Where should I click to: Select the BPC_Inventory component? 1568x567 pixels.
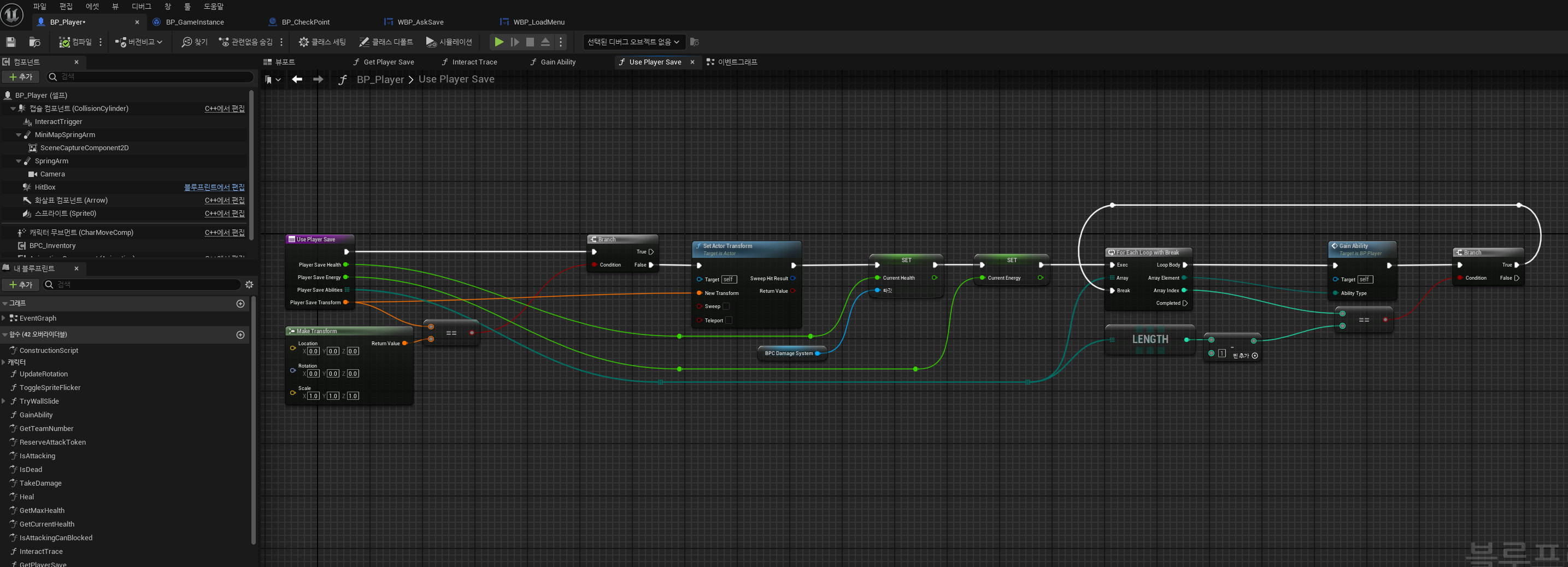52,246
